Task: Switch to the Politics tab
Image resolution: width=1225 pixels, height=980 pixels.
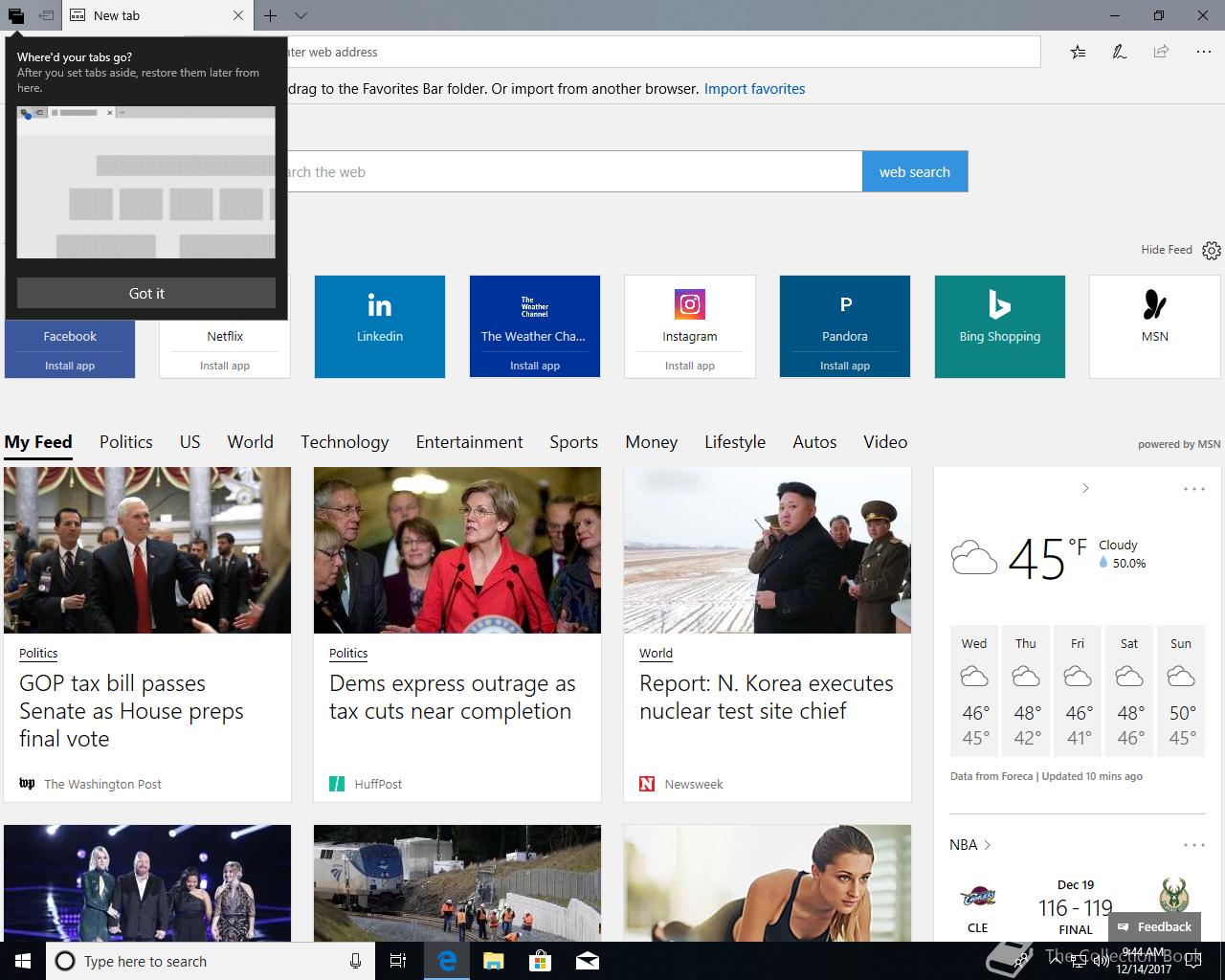Action: (126, 442)
